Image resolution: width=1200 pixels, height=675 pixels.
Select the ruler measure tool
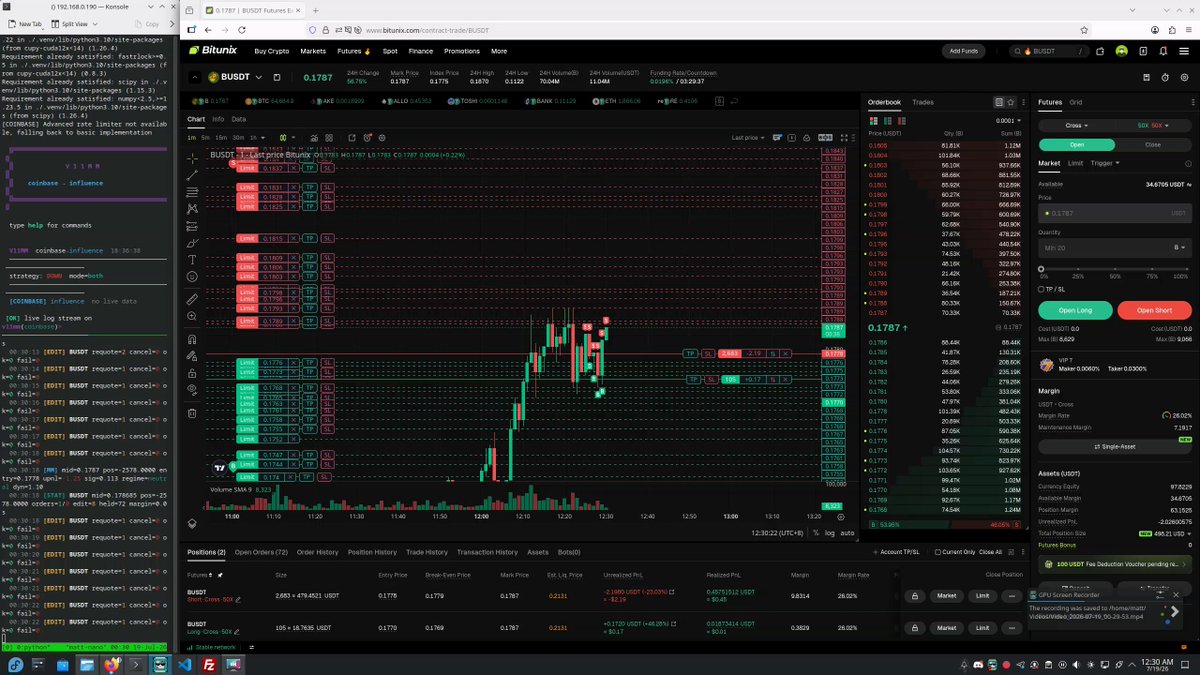(x=192, y=299)
